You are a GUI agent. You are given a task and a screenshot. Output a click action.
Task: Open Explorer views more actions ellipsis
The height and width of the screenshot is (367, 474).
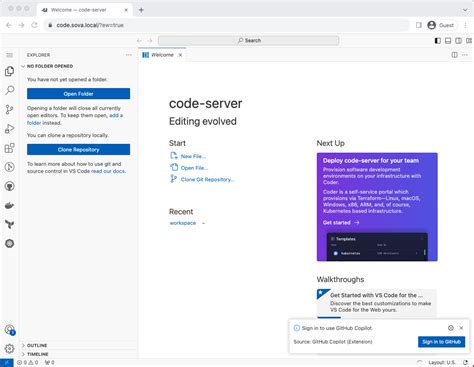129,55
